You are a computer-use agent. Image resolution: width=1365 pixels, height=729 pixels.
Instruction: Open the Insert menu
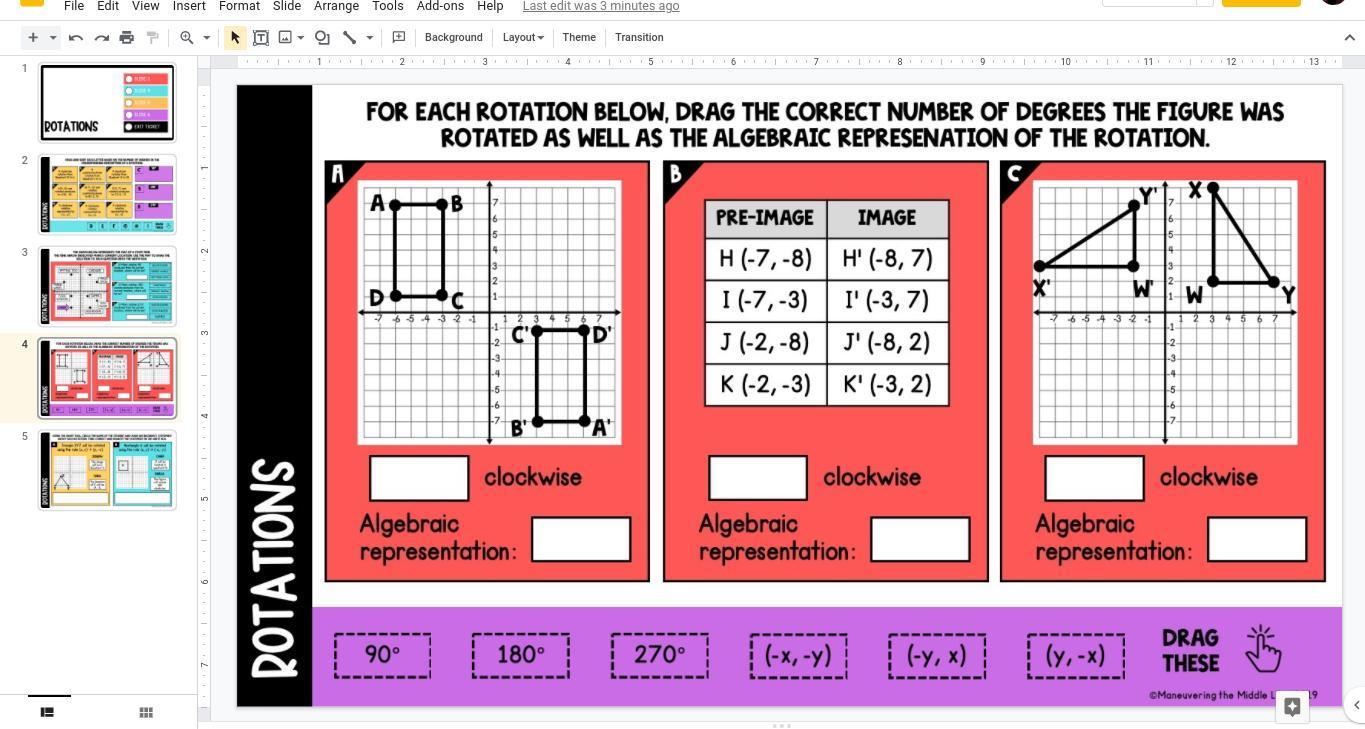(190, 6)
